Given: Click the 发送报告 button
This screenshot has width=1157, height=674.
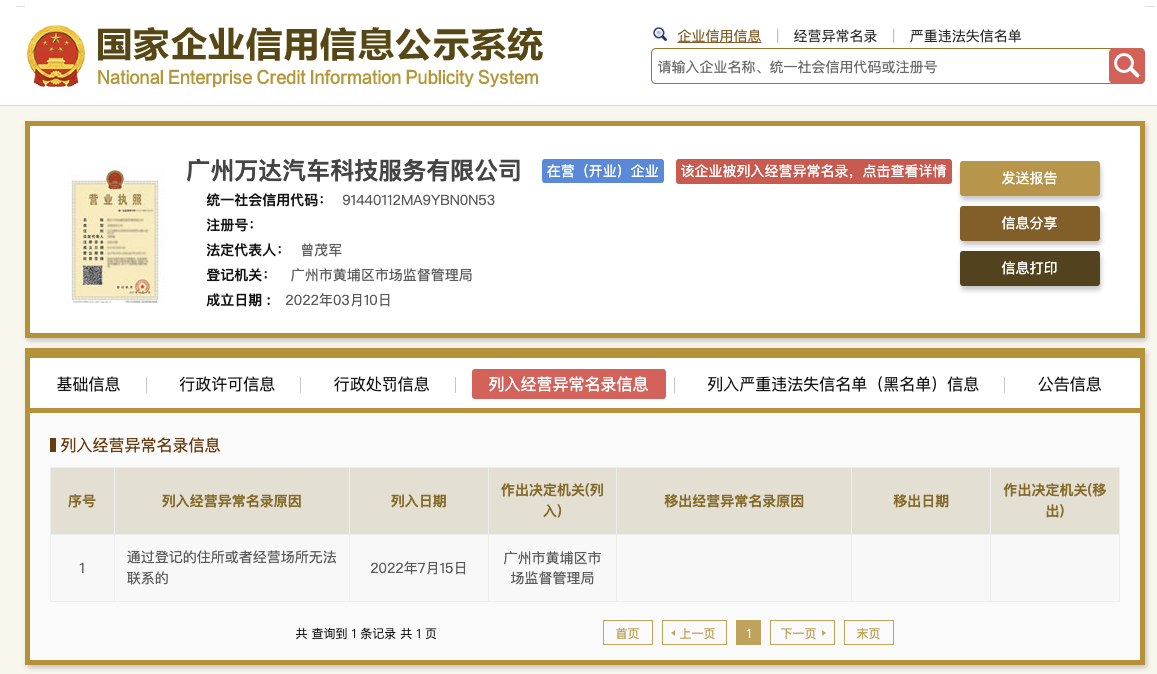Looking at the screenshot, I should click(x=1029, y=178).
